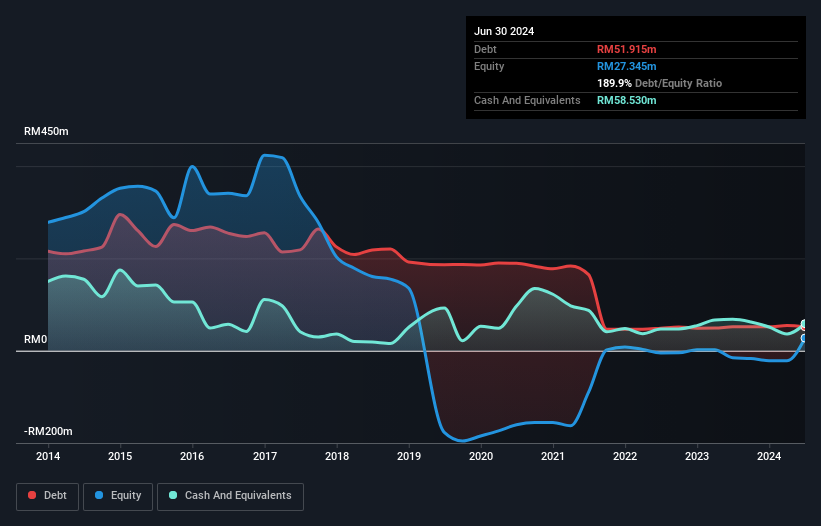Click the Debt value RM51.915m
The width and height of the screenshot is (821, 526).
[x=626, y=49]
